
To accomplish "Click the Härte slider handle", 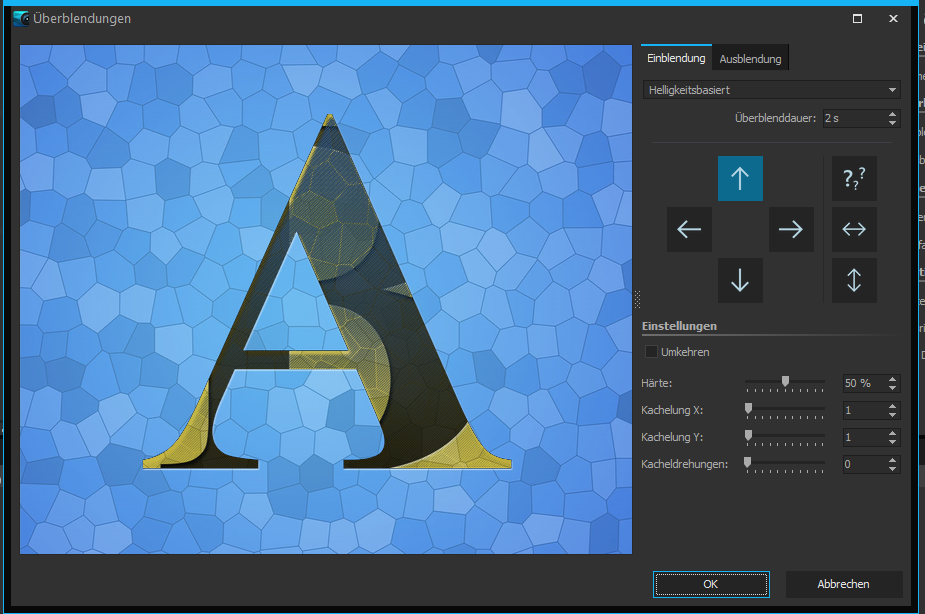I will tap(785, 382).
